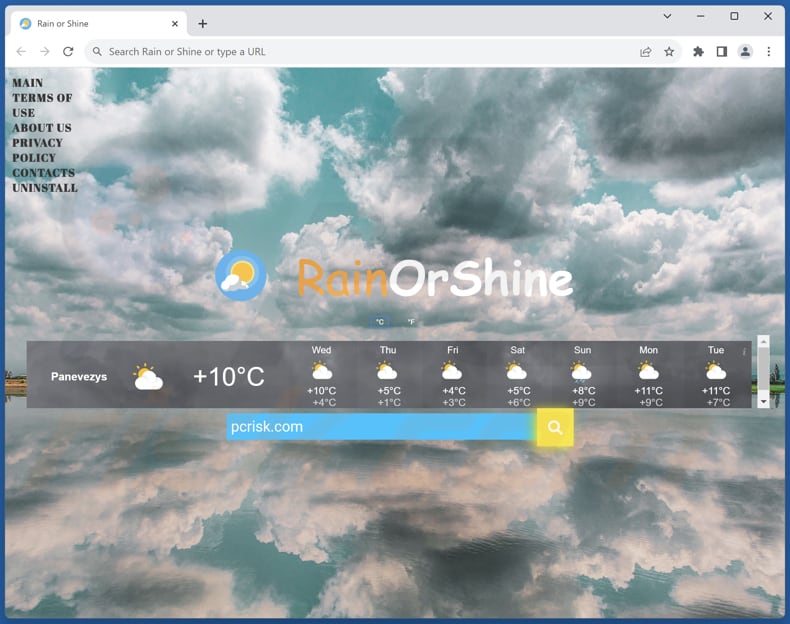Open the Chrome three-dot menu
Viewport: 790px width, 624px height.
[768, 51]
